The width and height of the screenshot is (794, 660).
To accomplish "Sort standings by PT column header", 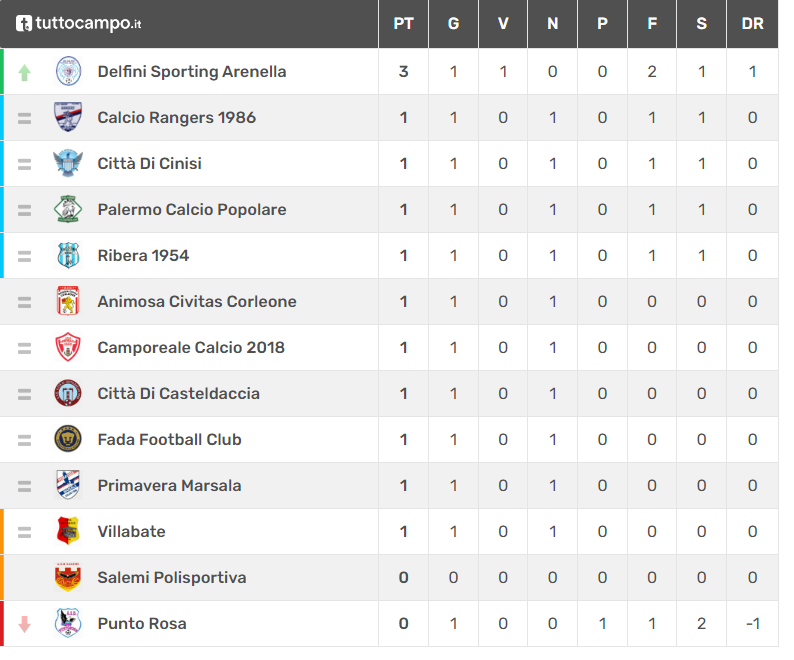I will 404,24.
